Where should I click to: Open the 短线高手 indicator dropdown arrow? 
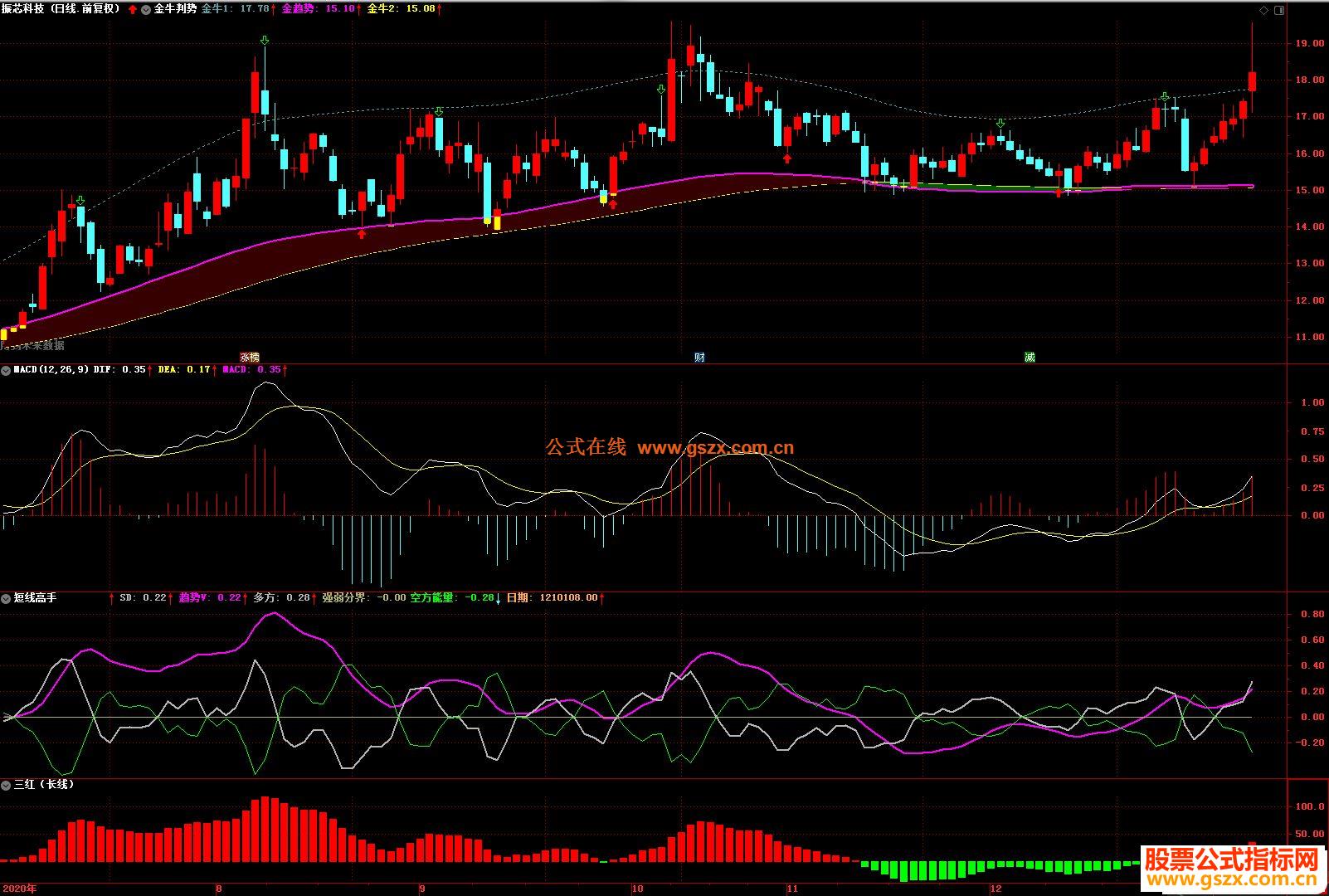[x=6, y=597]
